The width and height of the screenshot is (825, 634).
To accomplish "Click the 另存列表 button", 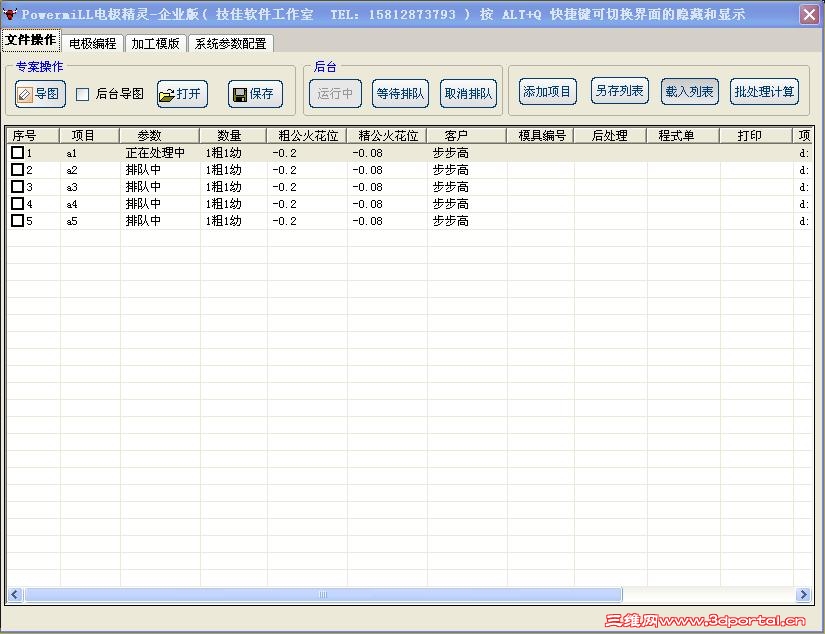I will [620, 90].
